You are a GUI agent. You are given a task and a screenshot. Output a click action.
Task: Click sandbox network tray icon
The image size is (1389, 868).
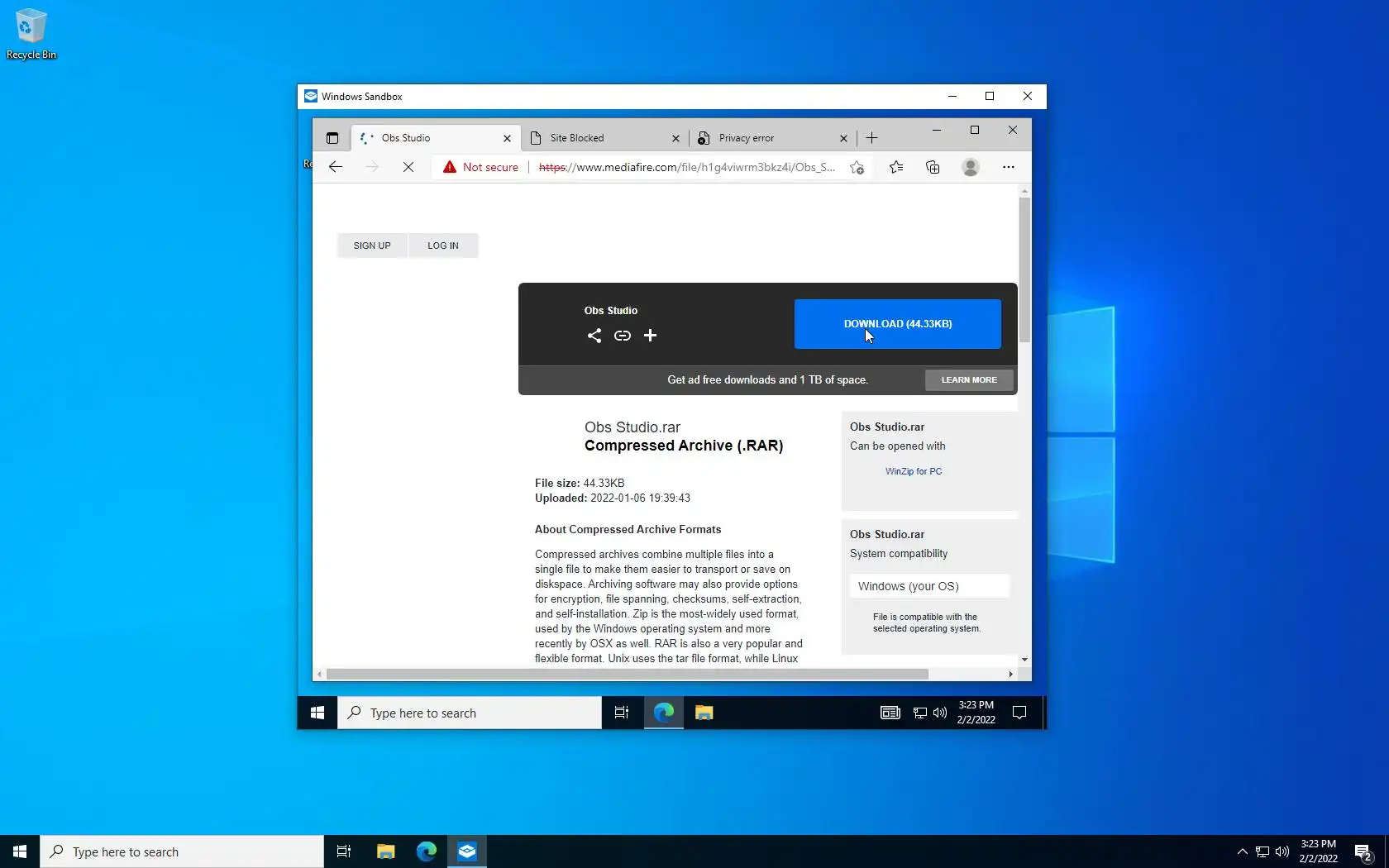(920, 713)
